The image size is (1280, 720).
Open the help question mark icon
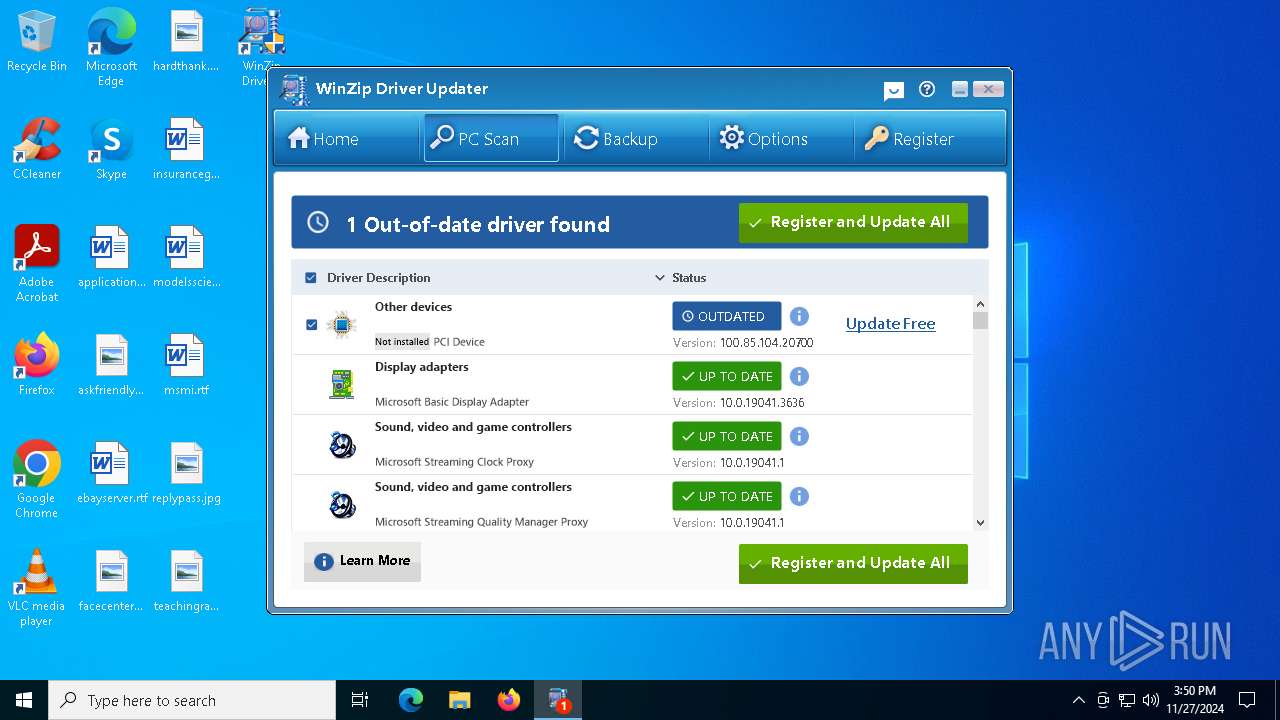(927, 89)
